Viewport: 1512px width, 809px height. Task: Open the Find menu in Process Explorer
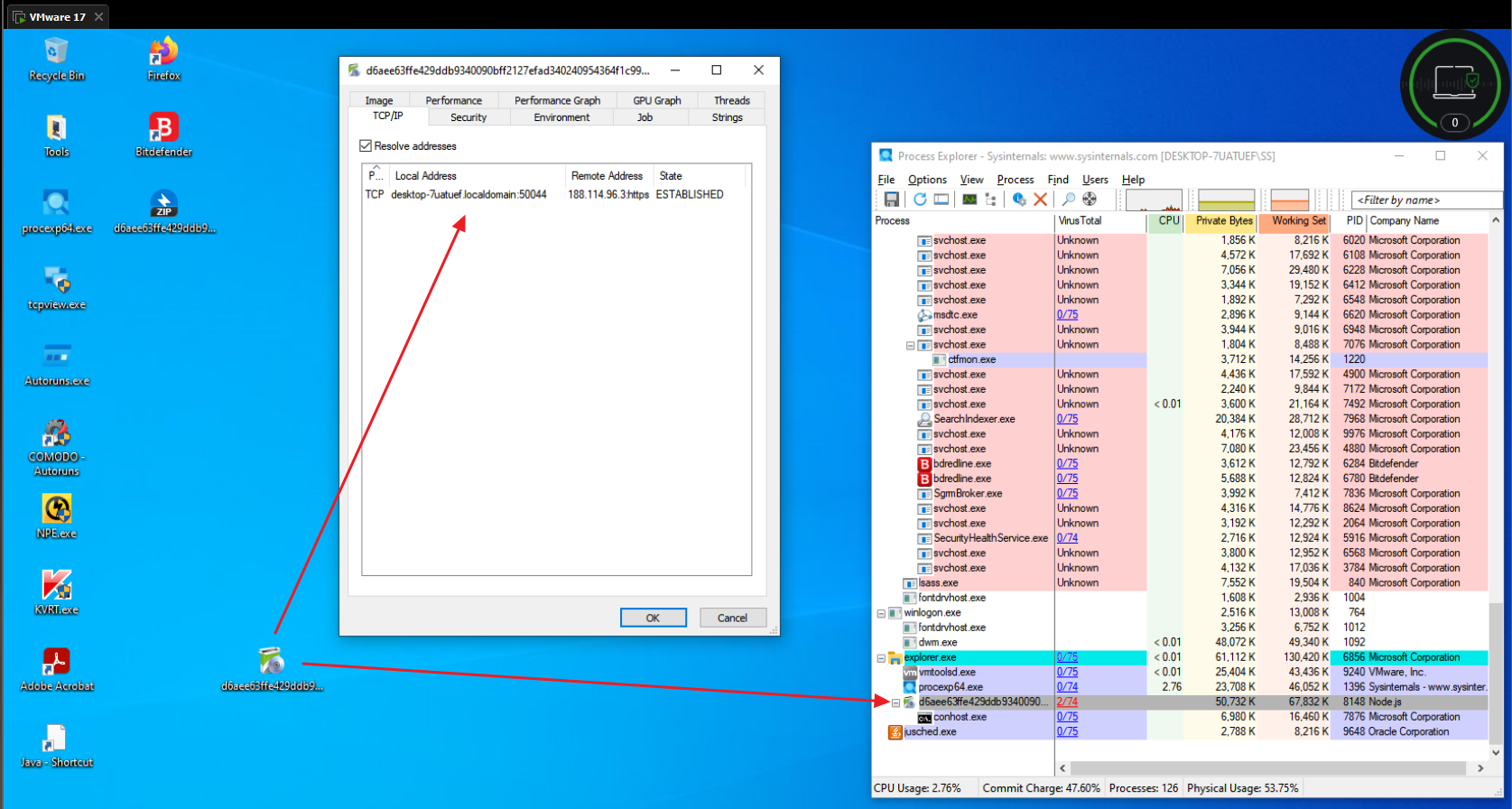coord(1058,180)
